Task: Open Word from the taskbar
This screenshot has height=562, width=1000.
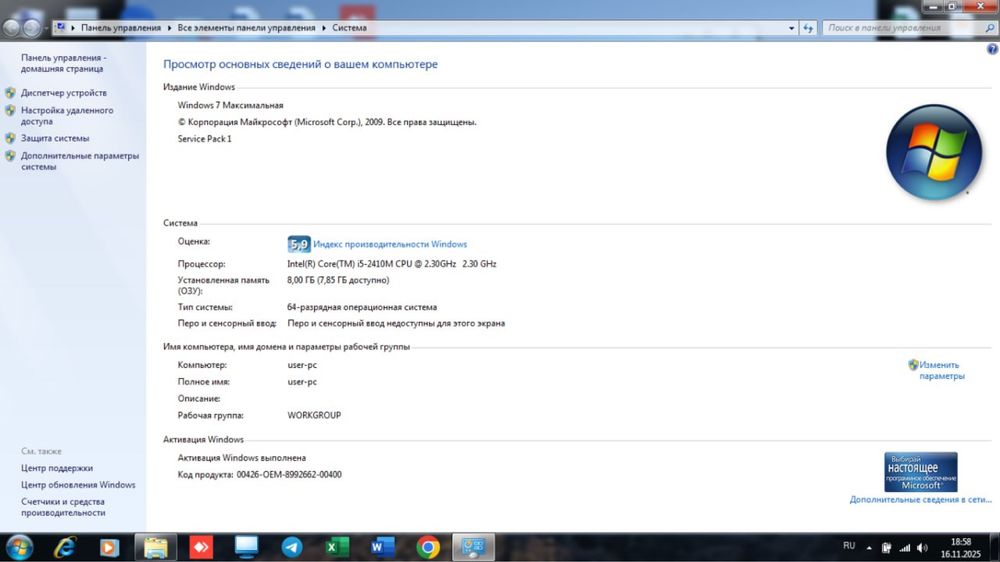Action: pyautogui.click(x=383, y=547)
